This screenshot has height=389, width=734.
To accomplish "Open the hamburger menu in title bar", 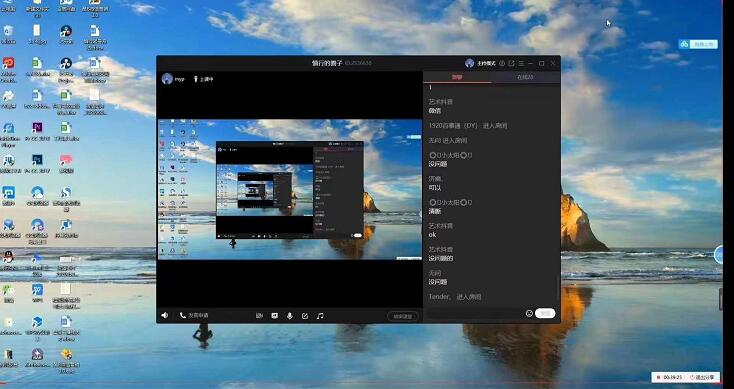I will pyautogui.click(x=521, y=63).
